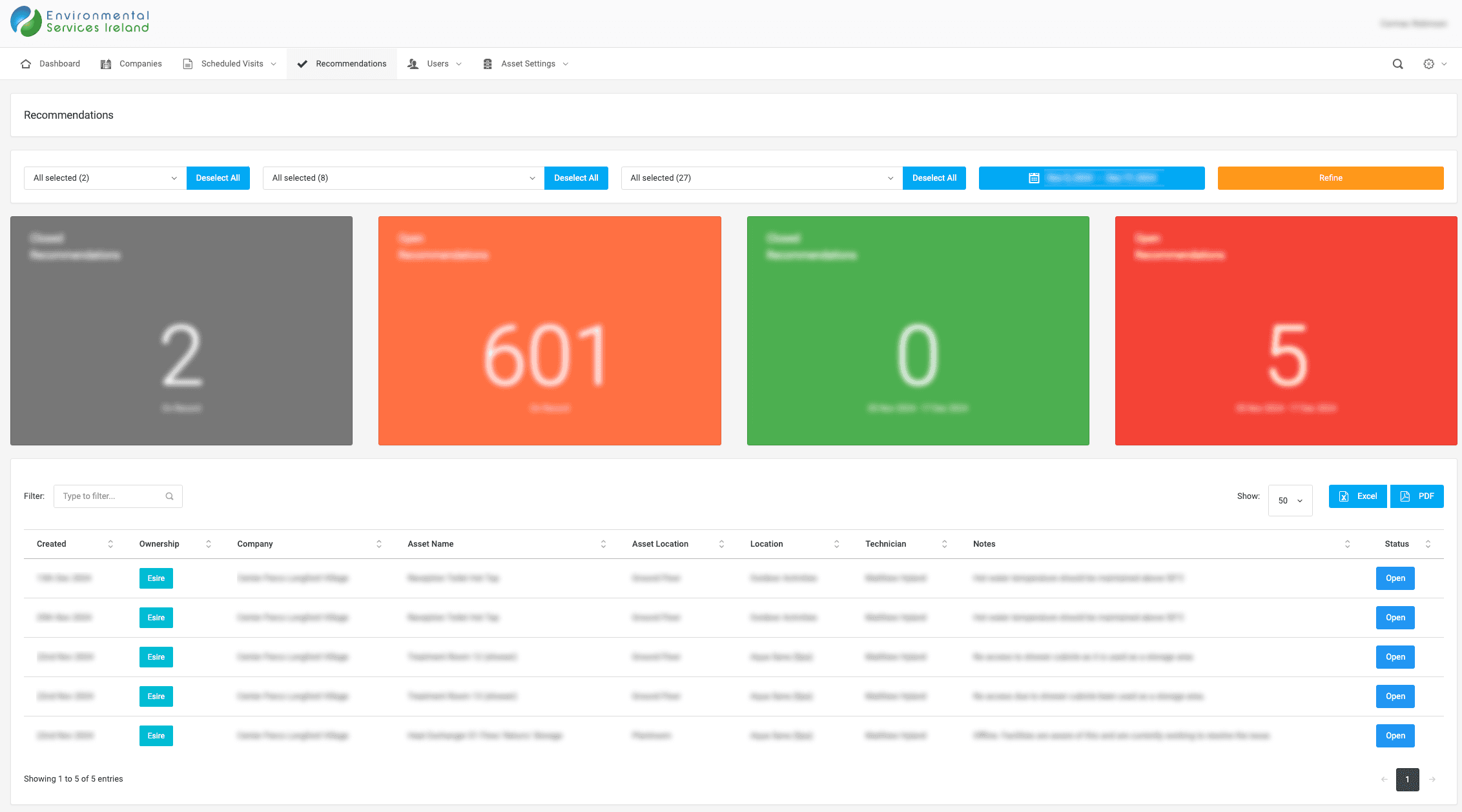1462x812 pixels.
Task: Click the Open status in fourth row
Action: point(1395,696)
